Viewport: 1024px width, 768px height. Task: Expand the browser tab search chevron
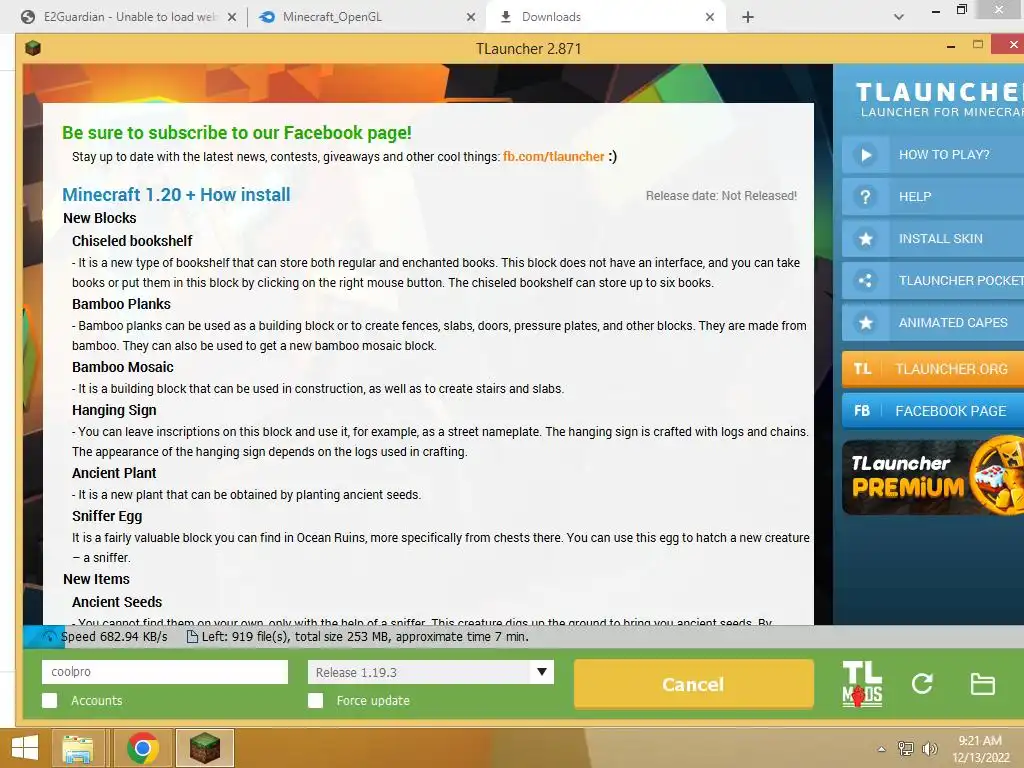coord(899,17)
